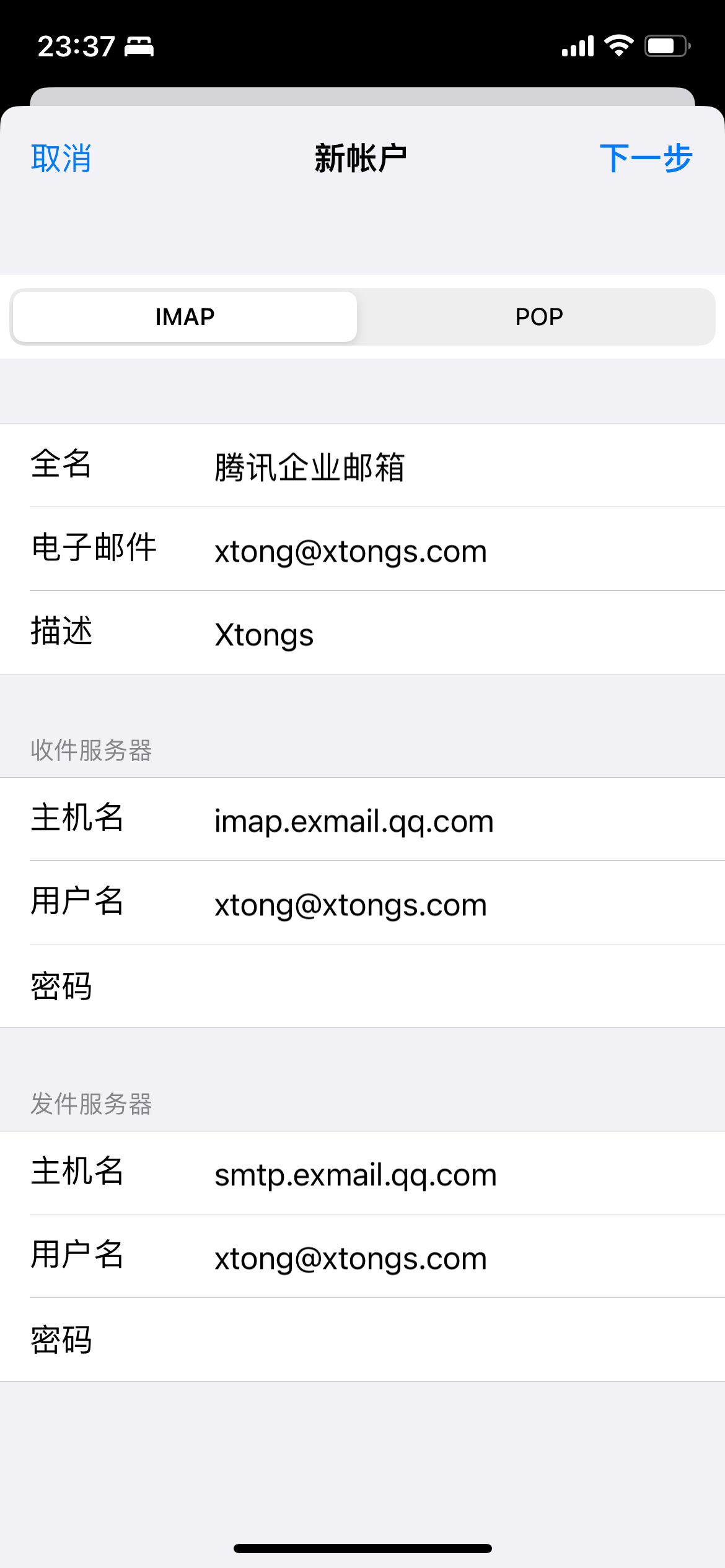Tap the home indicator bar

(x=362, y=1548)
